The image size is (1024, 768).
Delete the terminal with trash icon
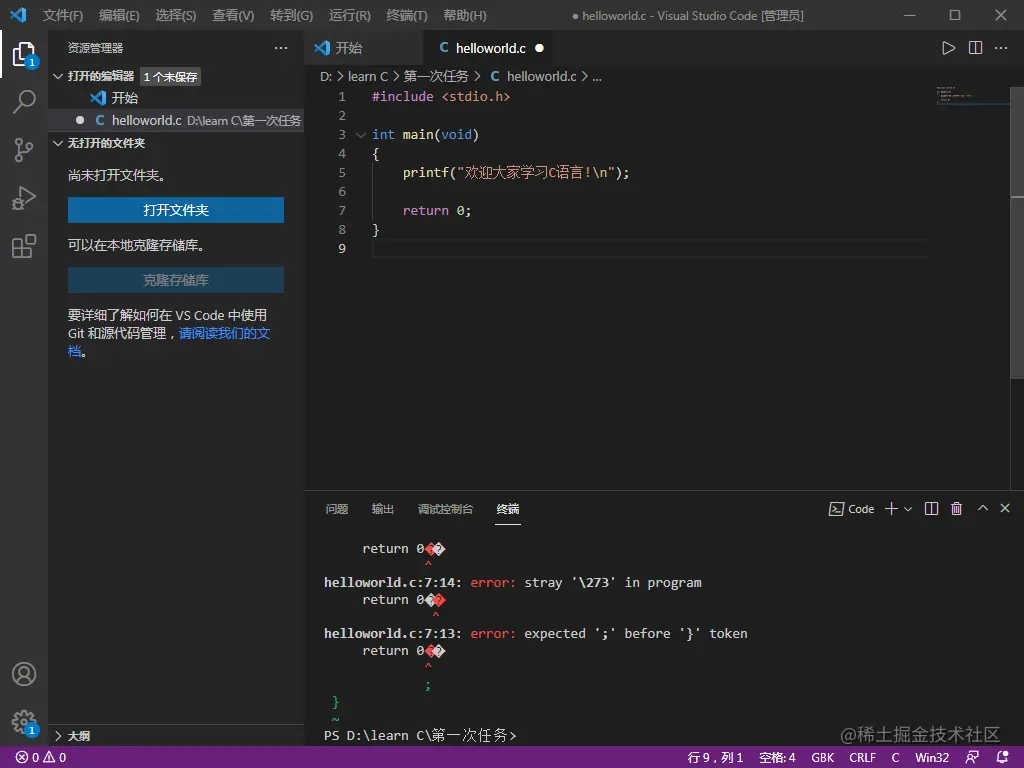pyautogui.click(x=956, y=509)
